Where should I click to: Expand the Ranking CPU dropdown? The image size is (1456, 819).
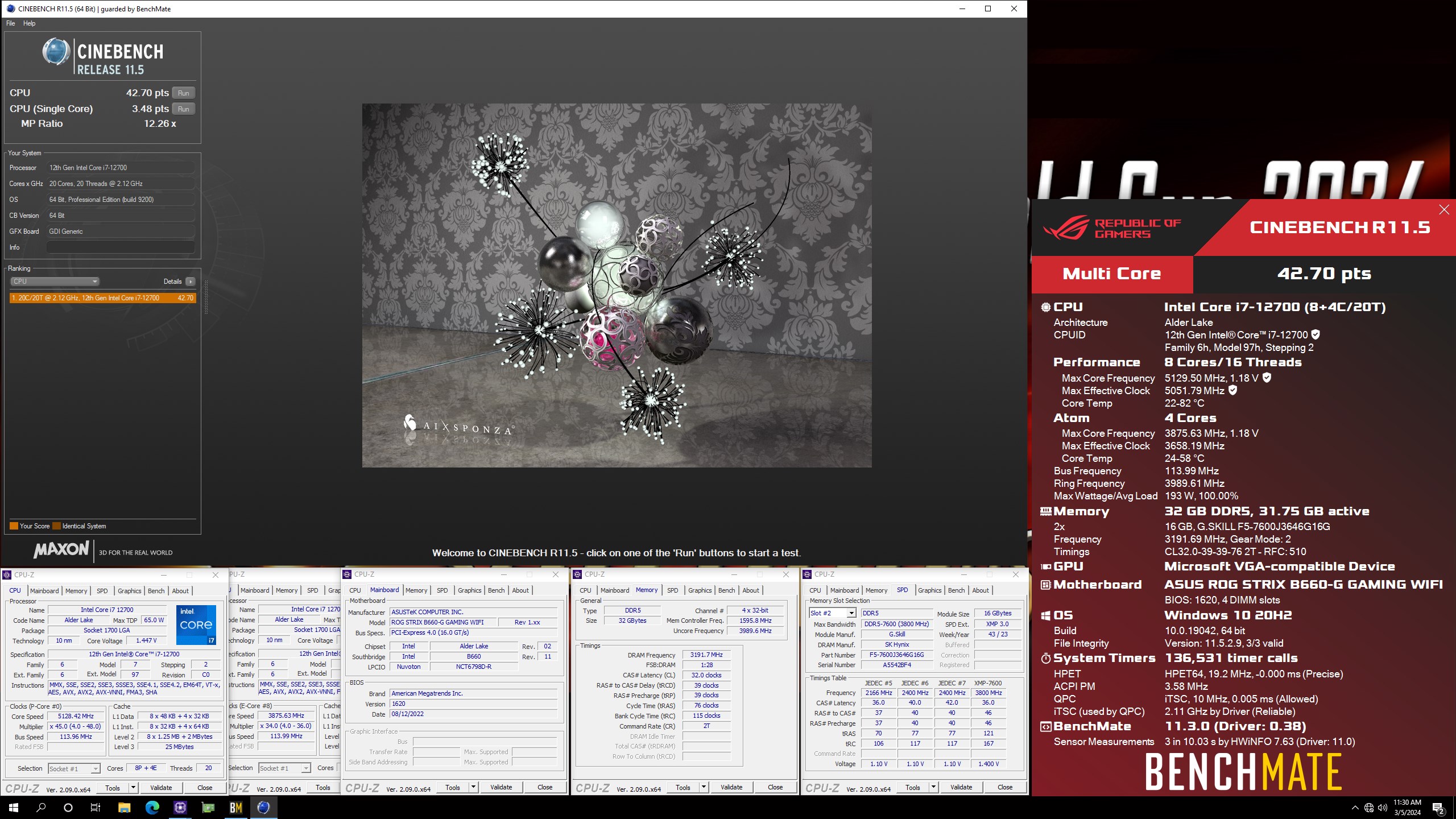pos(55,282)
